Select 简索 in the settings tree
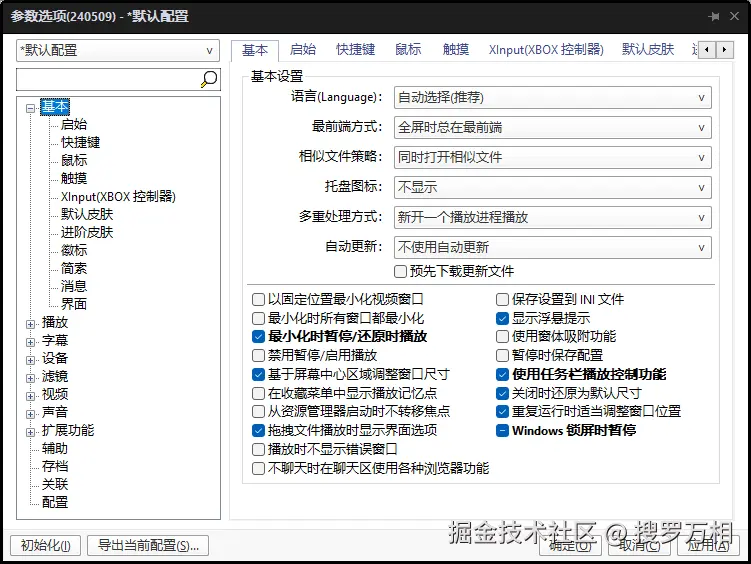Screen dimensions: 751x564 [x=74, y=269]
